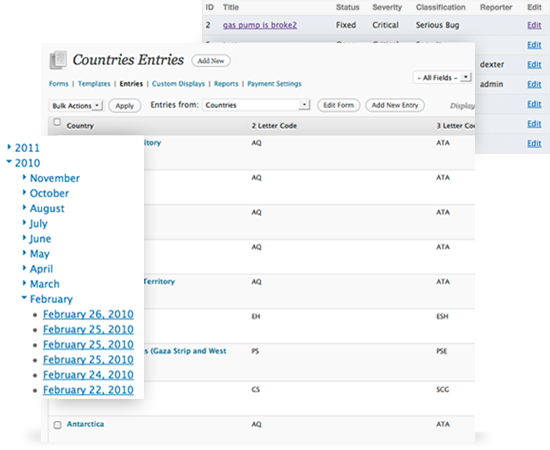This screenshot has height=450, width=550.
Task: Expand the July arrow
Action: [x=24, y=222]
